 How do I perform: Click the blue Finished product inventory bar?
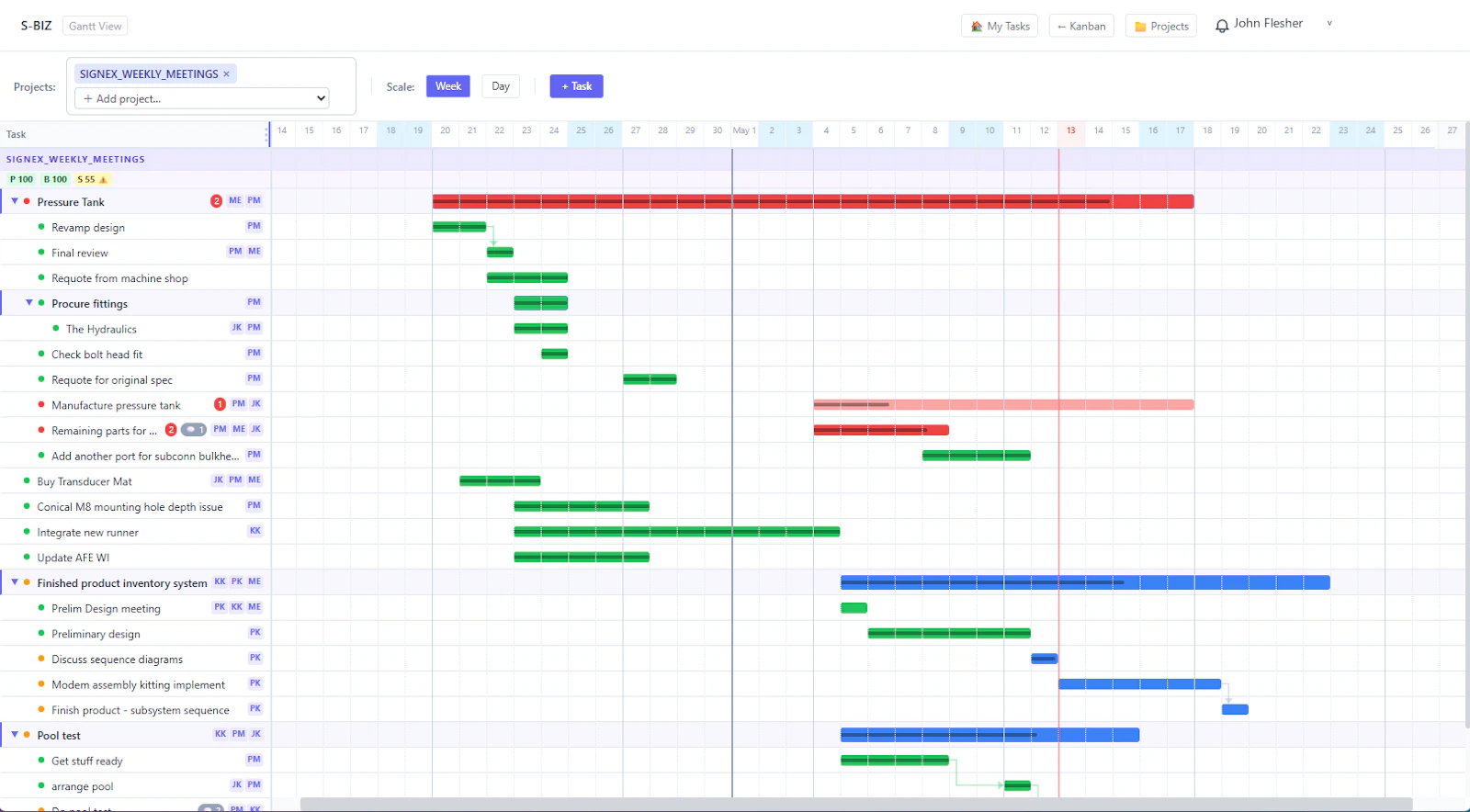(1085, 582)
